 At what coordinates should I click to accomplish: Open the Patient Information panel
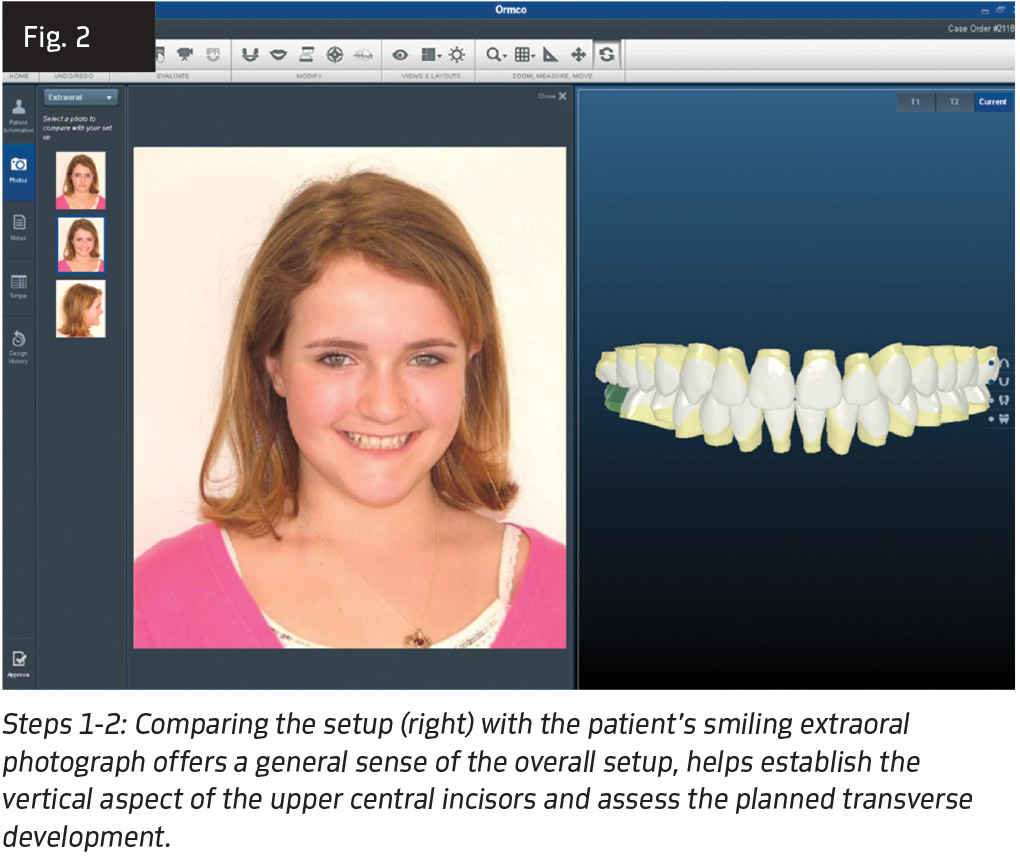point(18,111)
